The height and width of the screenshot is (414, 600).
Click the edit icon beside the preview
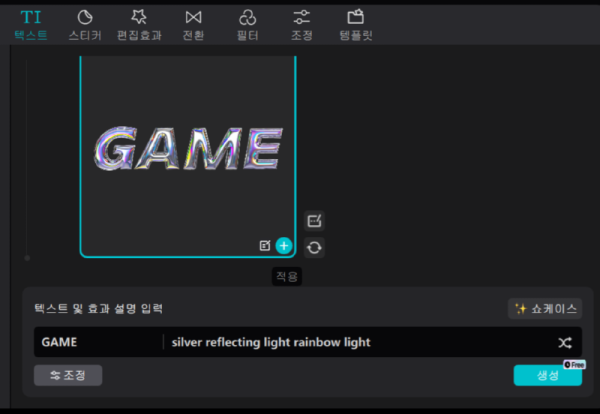pyautogui.click(x=315, y=221)
